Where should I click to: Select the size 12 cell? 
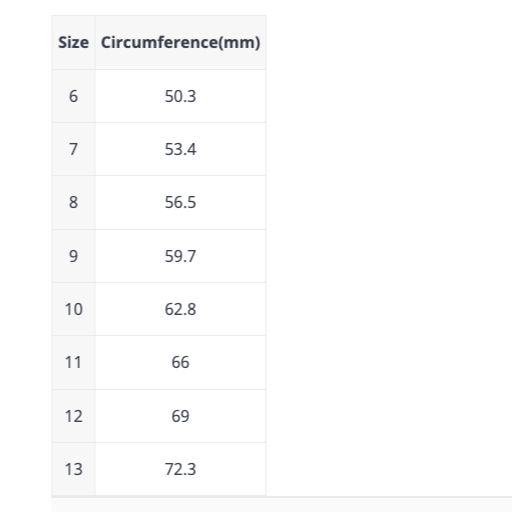73,416
